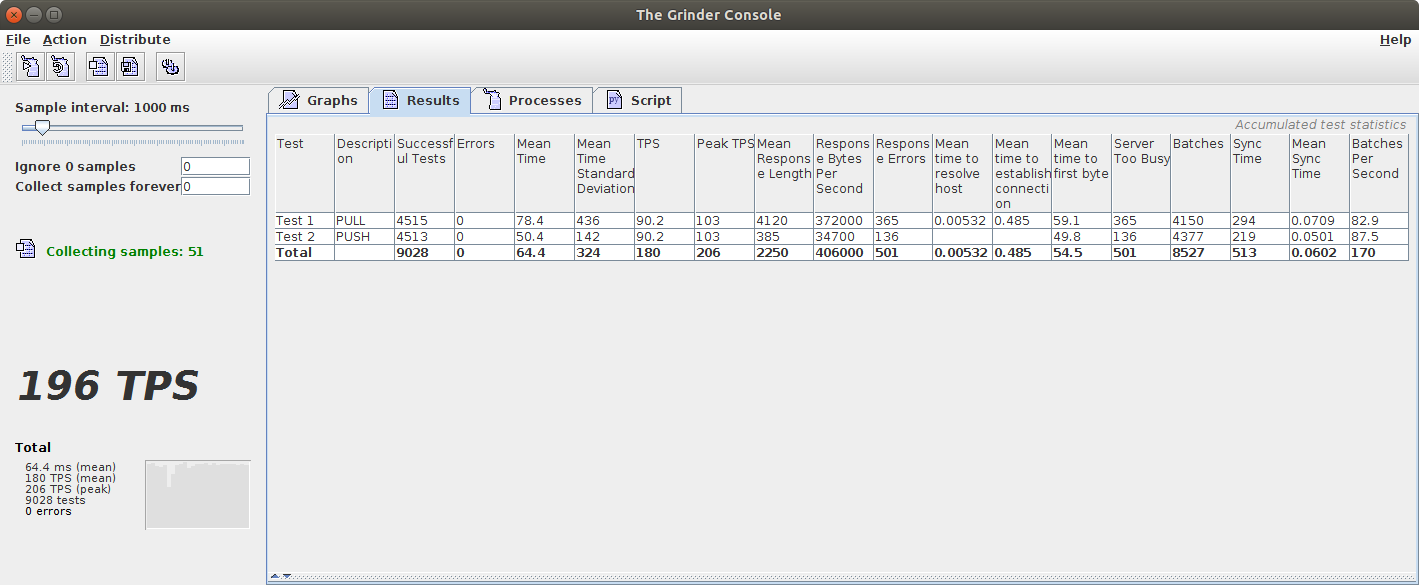Save results toolbar icon with floppy disk
The image size is (1419, 585).
131,67
